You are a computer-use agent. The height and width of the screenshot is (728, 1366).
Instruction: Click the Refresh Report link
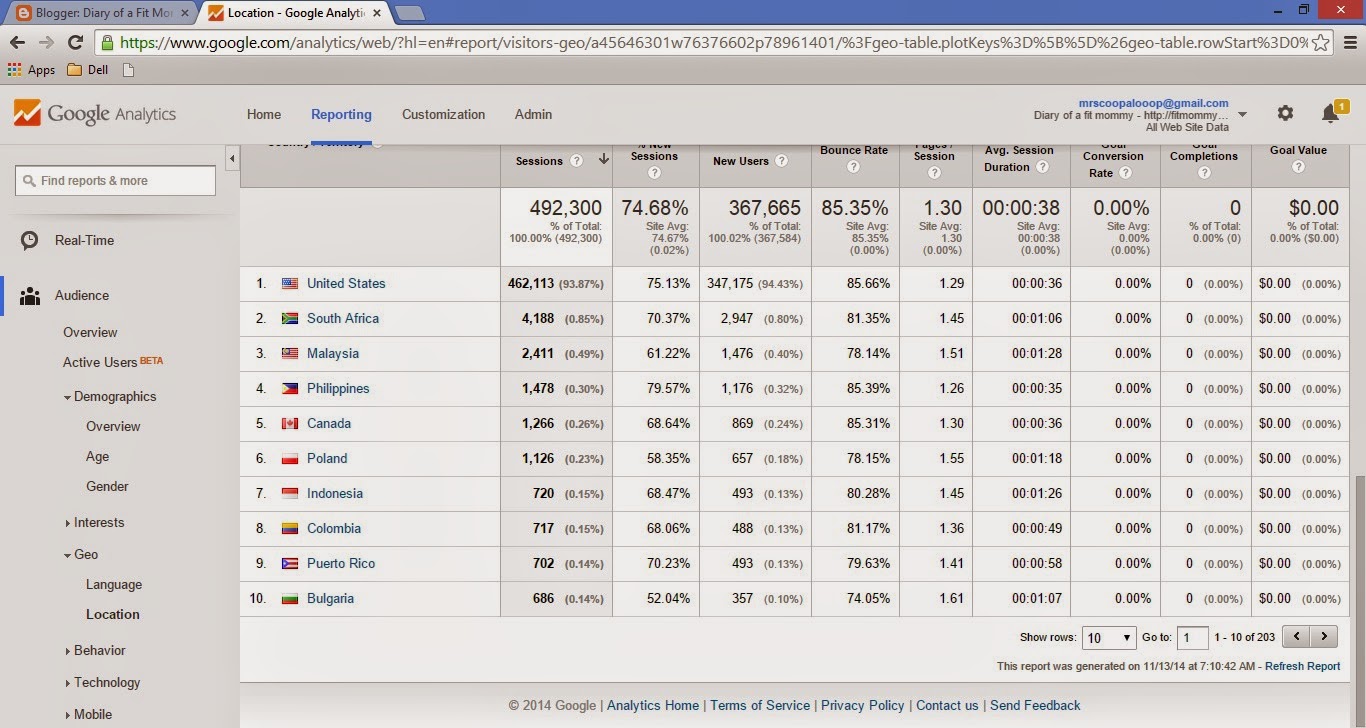tap(1302, 666)
